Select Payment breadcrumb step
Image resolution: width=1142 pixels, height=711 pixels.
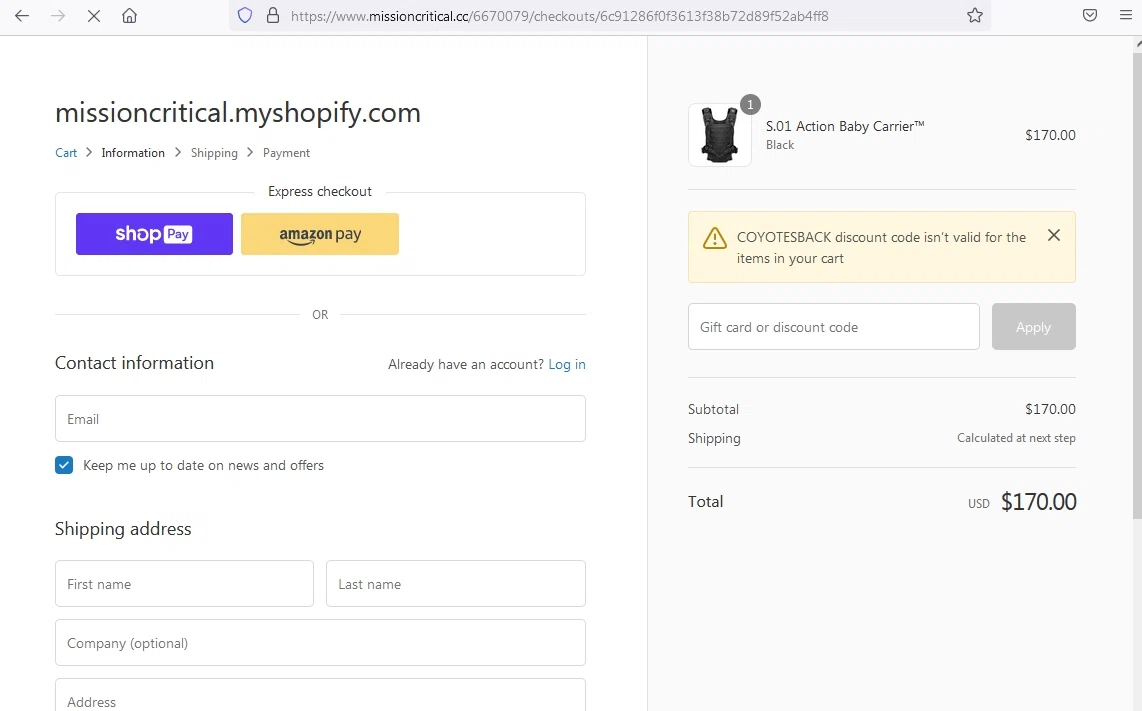[x=286, y=153]
